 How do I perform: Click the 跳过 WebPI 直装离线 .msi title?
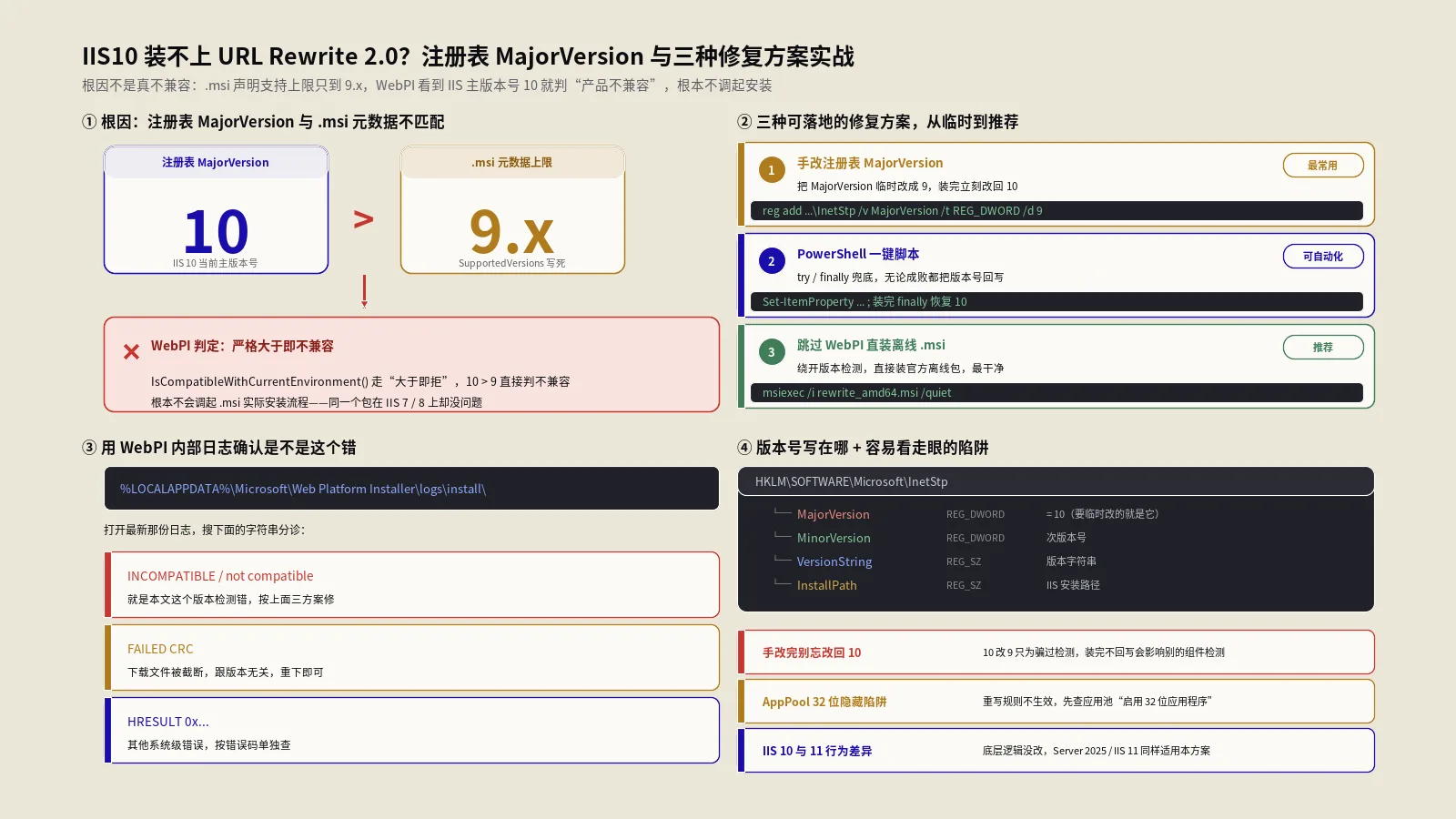pos(871,345)
